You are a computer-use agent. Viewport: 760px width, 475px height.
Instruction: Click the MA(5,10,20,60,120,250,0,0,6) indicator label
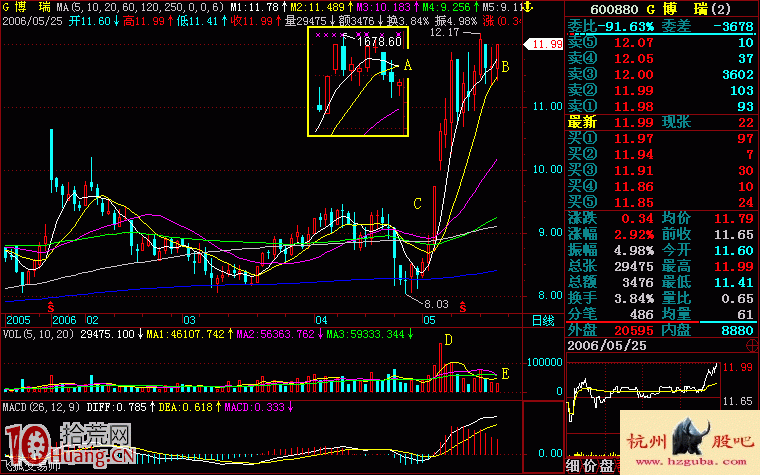[140, 7]
